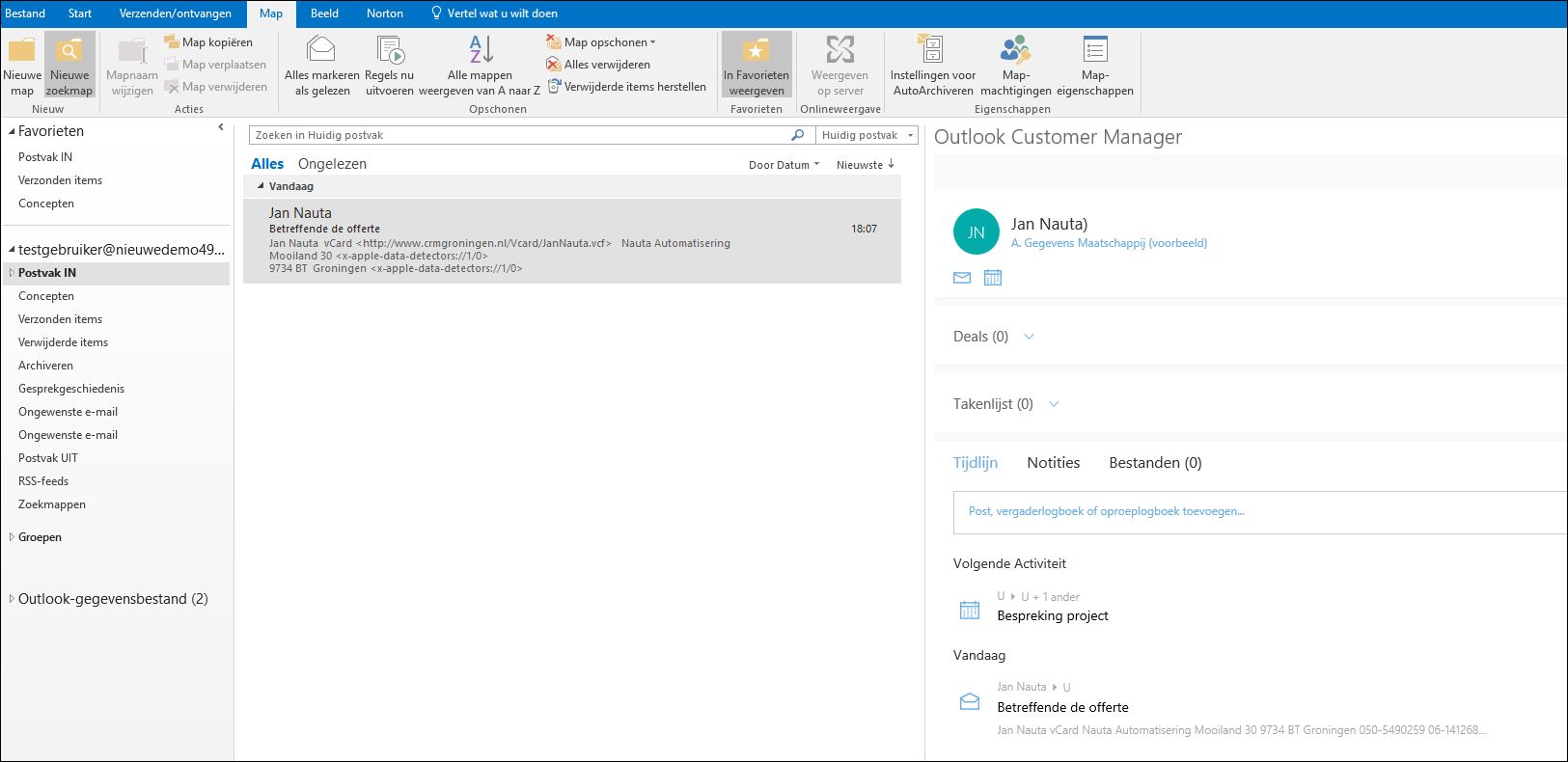Expand the Takenlijst (0) section

pyautogui.click(x=1054, y=404)
